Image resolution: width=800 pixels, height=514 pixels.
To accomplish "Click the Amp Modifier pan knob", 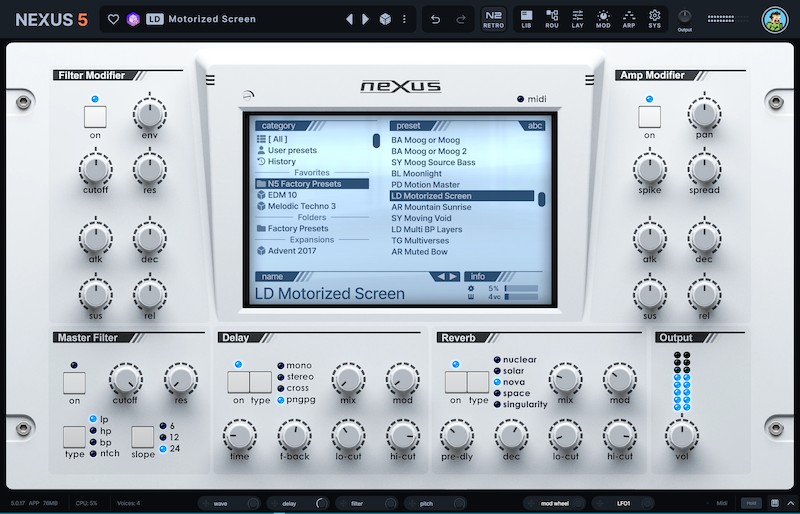I will 704,113.
